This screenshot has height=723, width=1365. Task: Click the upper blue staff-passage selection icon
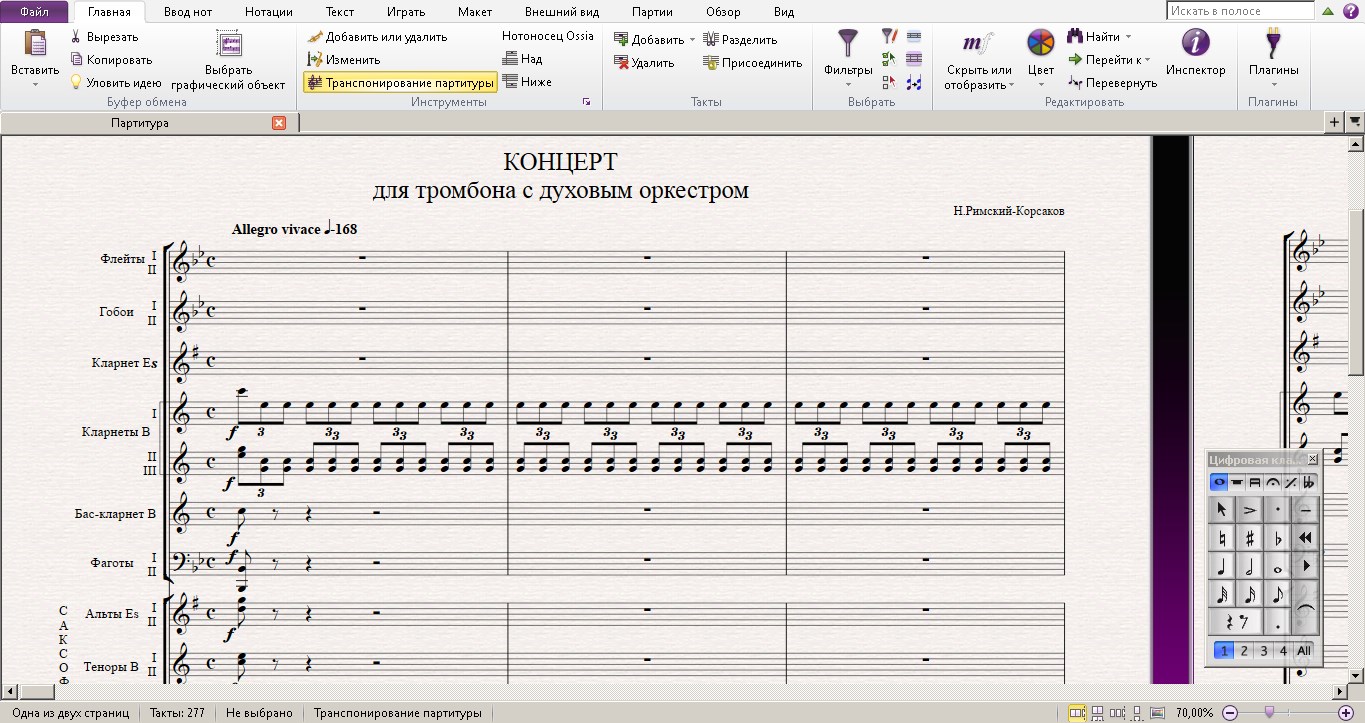[914, 36]
